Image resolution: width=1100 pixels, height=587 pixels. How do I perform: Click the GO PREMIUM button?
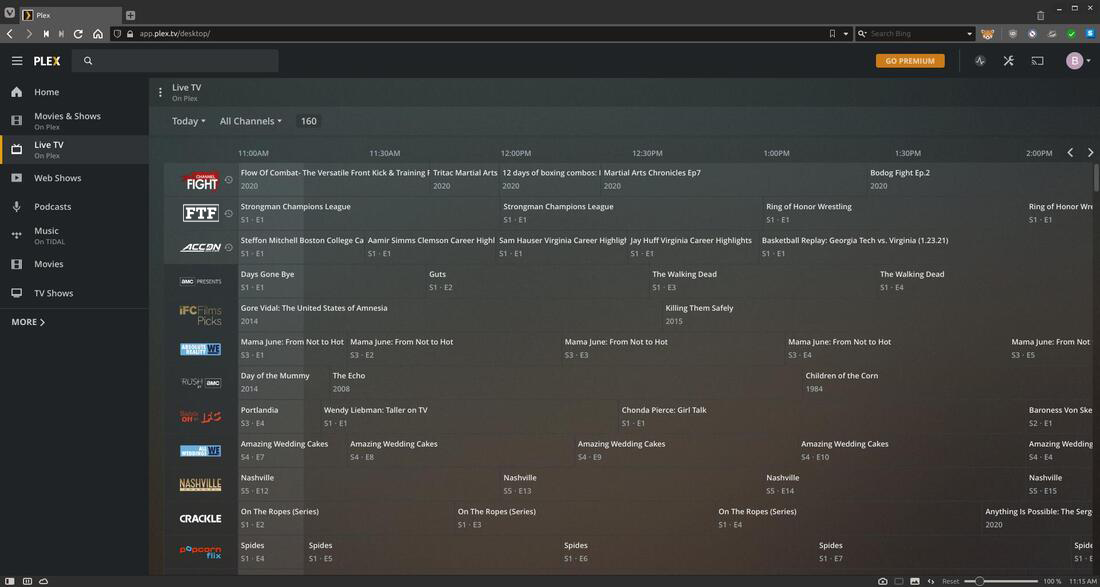(x=910, y=61)
